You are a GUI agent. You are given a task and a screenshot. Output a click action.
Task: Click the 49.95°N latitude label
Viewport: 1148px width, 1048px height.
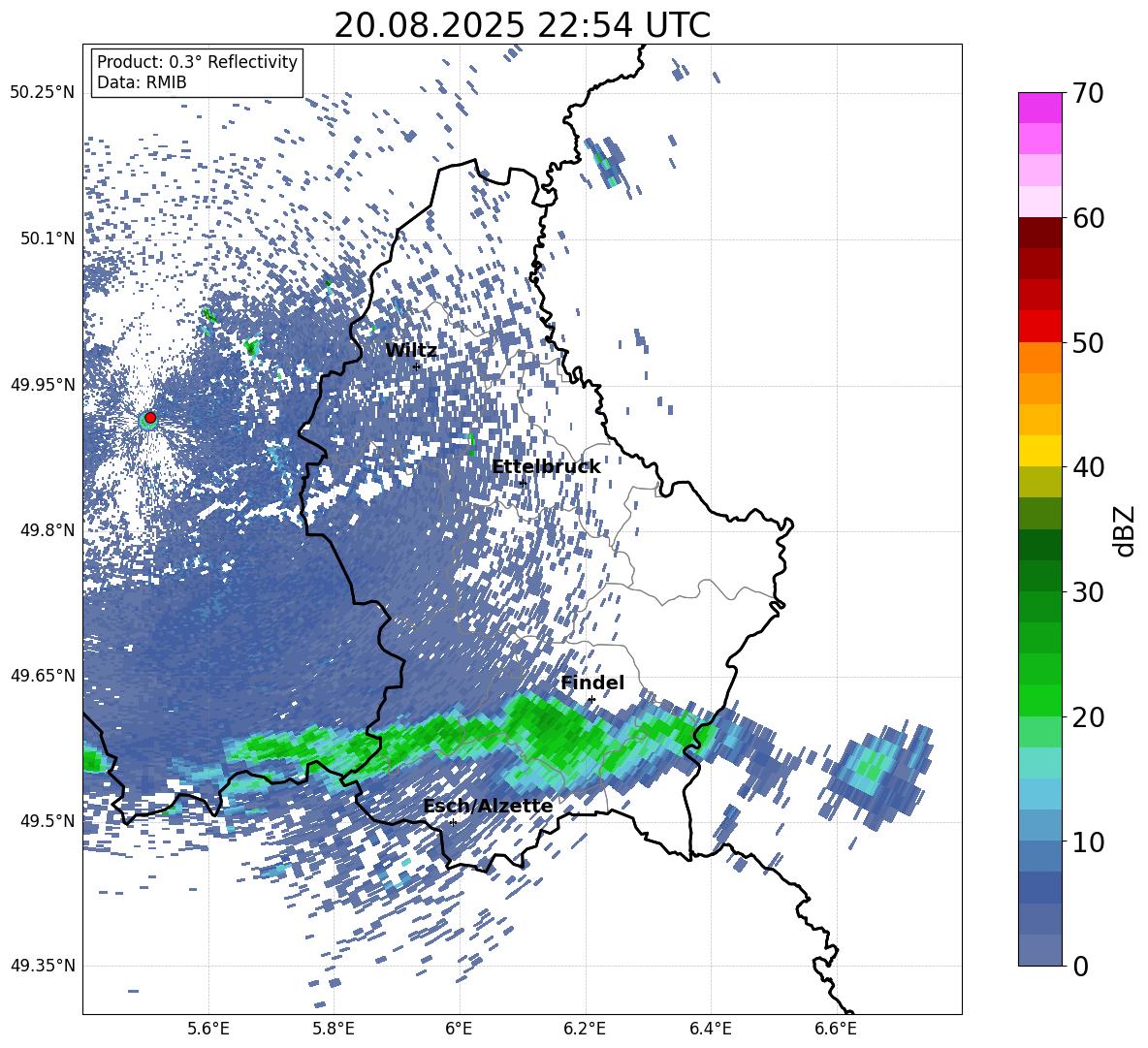(43, 385)
